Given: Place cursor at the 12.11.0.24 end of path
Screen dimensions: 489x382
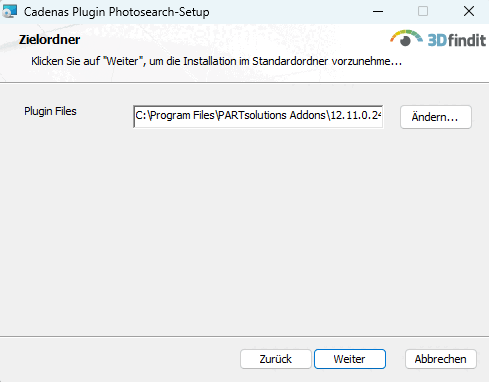Looking at the screenshot, I should tap(355, 115).
